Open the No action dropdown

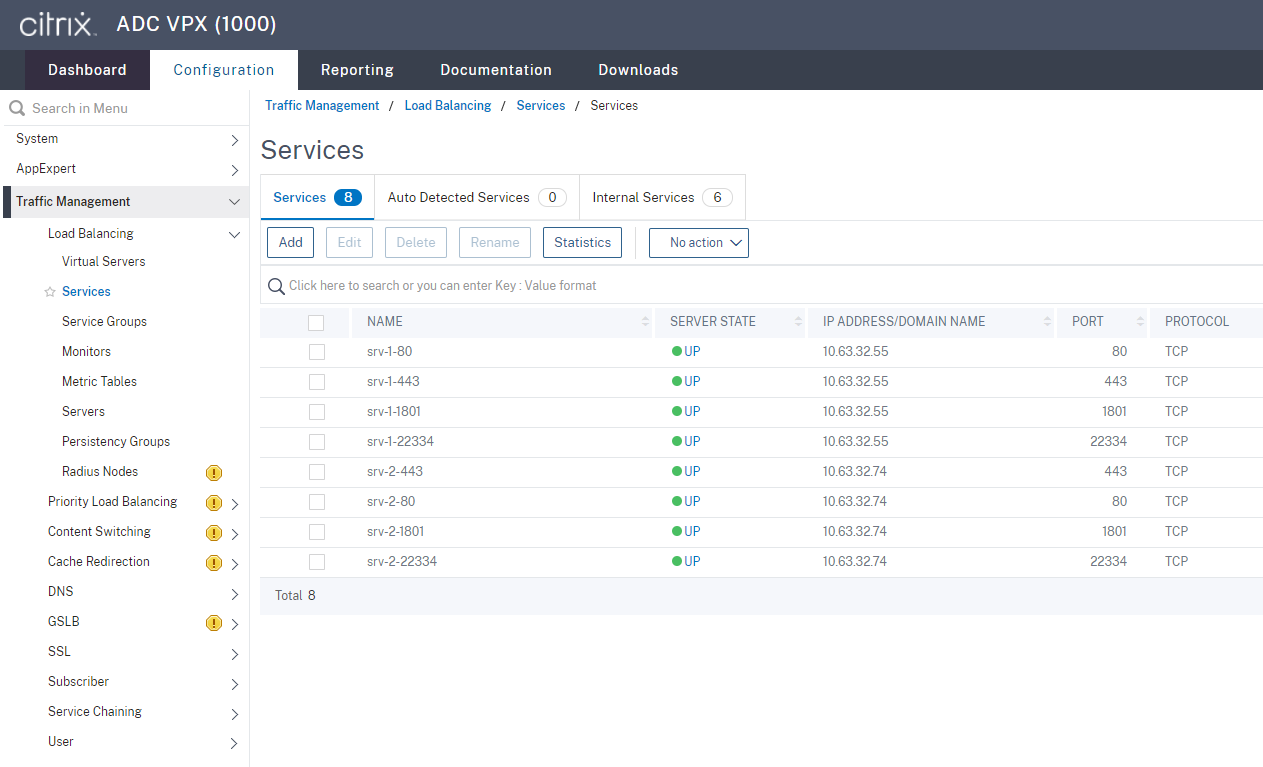click(x=698, y=242)
